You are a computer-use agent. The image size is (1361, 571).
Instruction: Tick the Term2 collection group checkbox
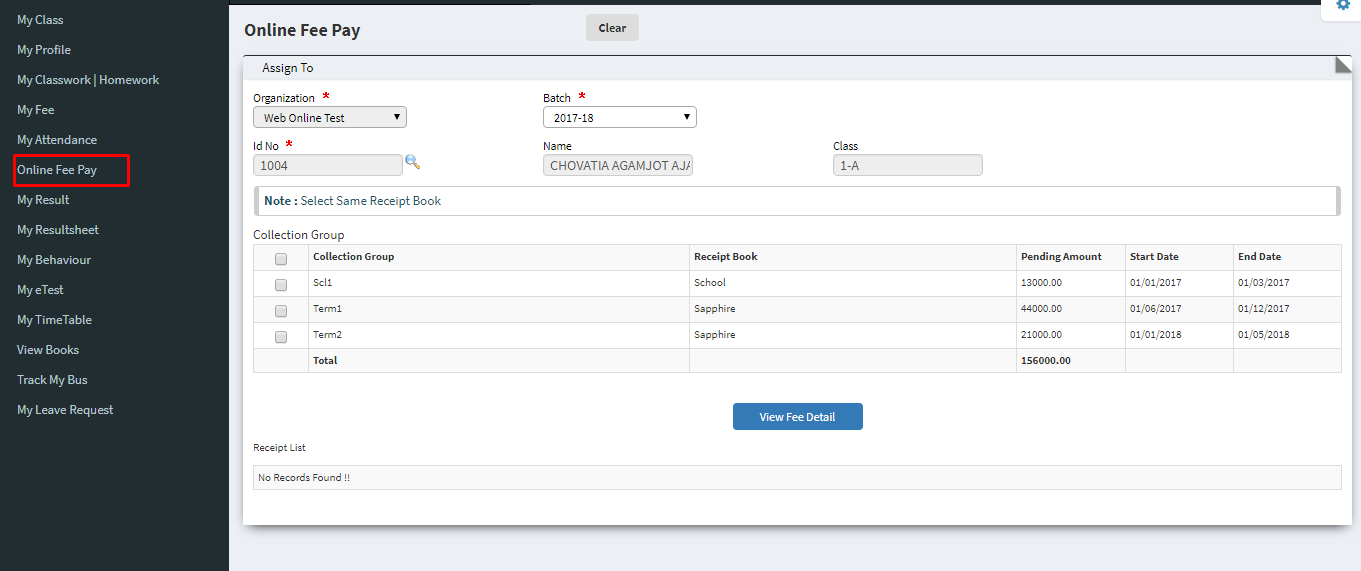(x=281, y=336)
